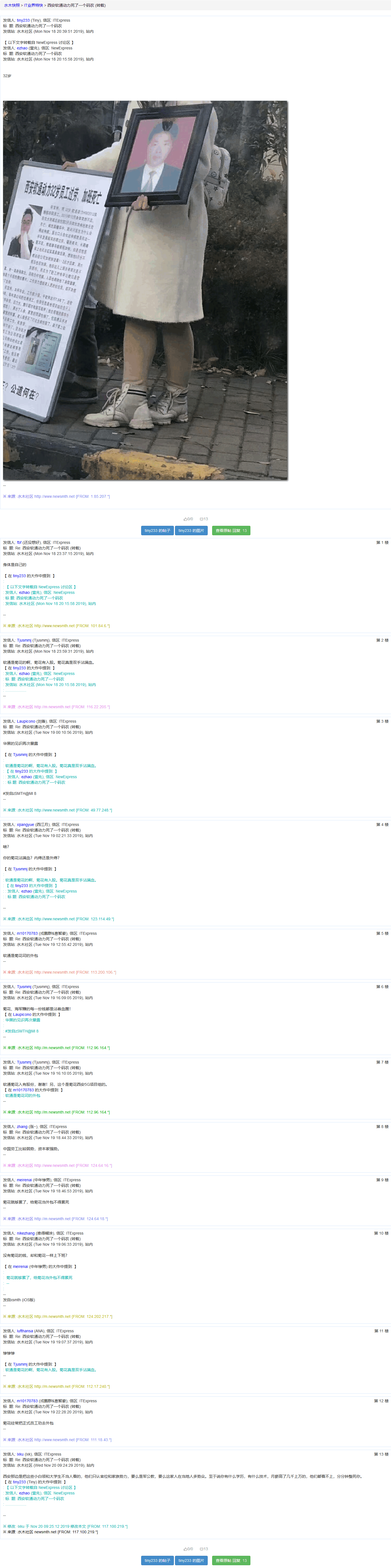Open meirenai's profile in reply 9 header

24,1180
